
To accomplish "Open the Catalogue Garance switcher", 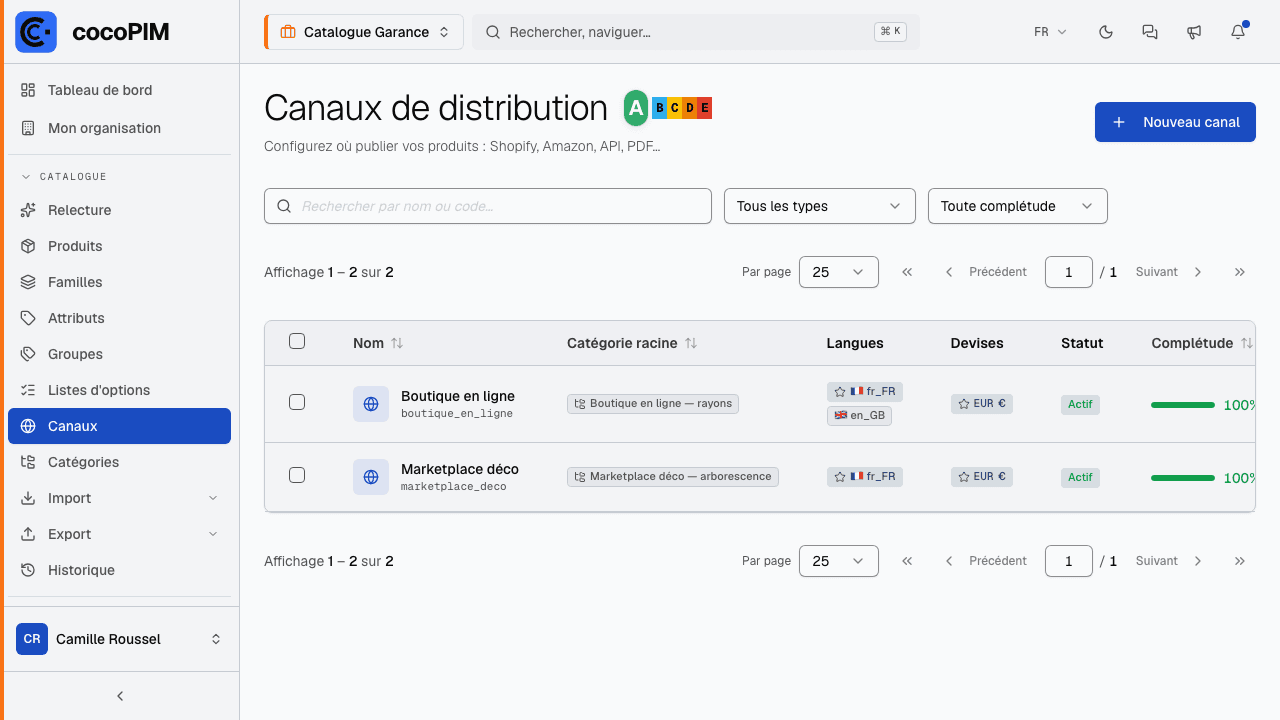I will point(364,32).
